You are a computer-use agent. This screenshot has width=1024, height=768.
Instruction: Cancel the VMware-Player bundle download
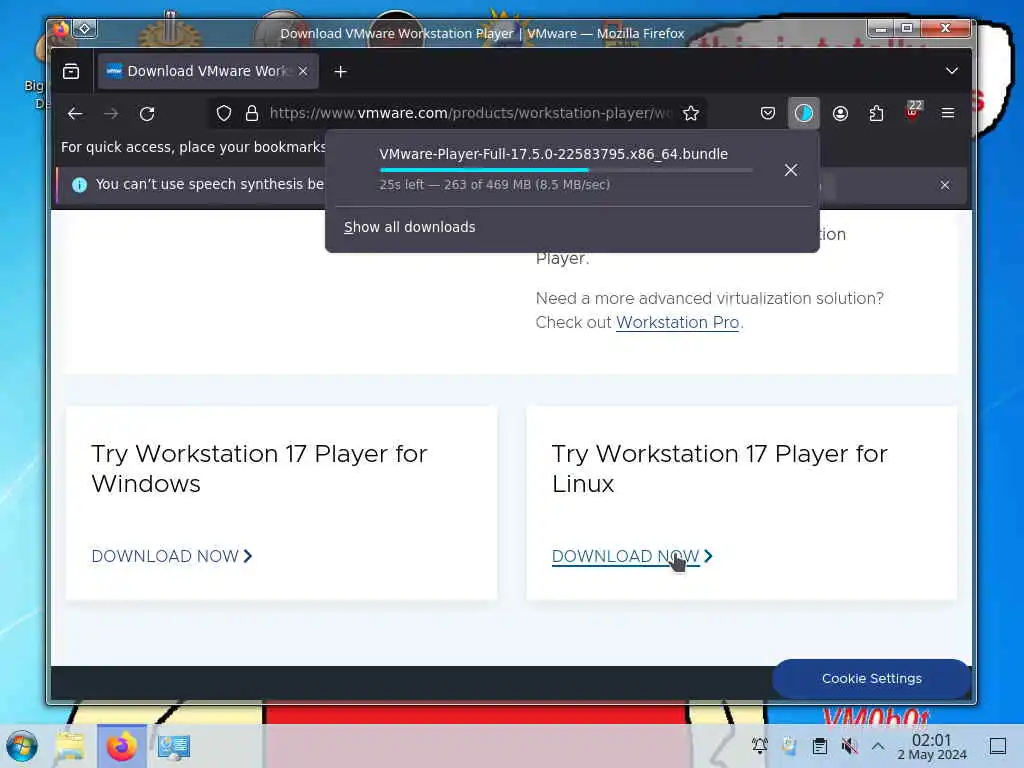(791, 170)
